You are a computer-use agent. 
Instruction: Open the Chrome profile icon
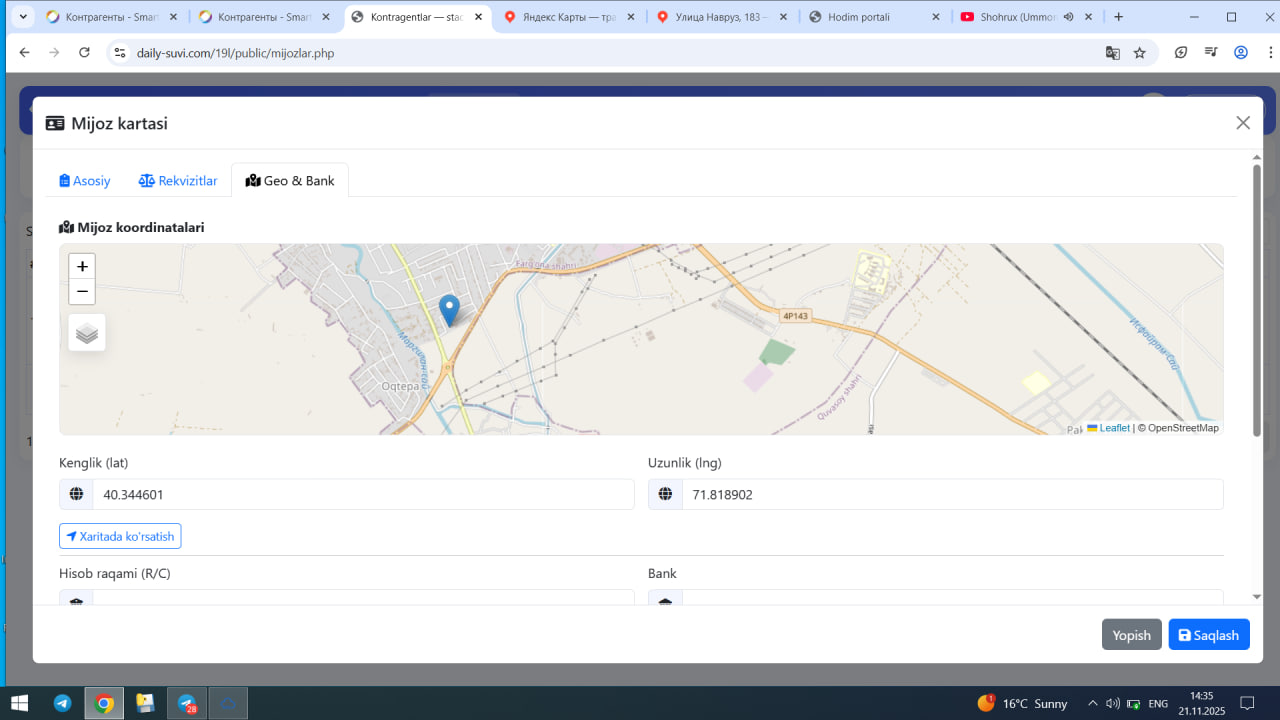[1241, 53]
